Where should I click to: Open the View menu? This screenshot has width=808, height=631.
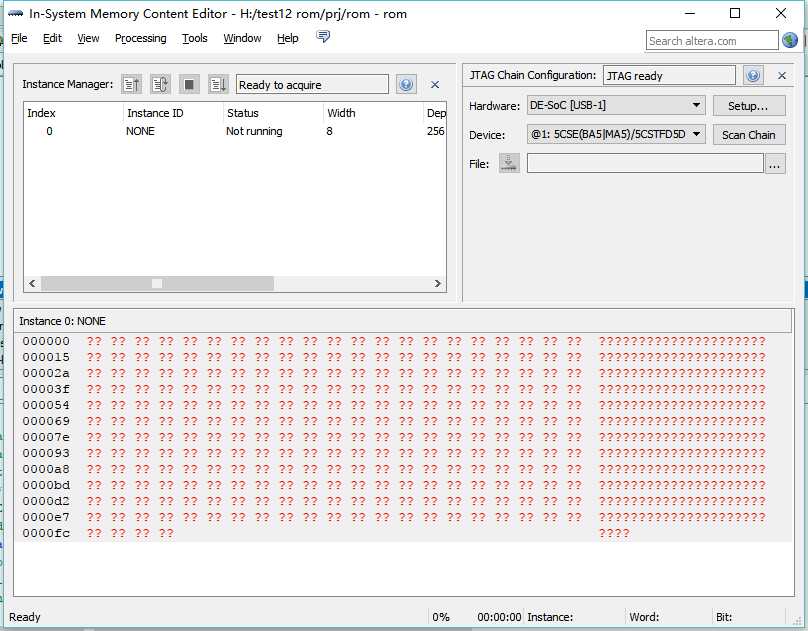[88, 38]
